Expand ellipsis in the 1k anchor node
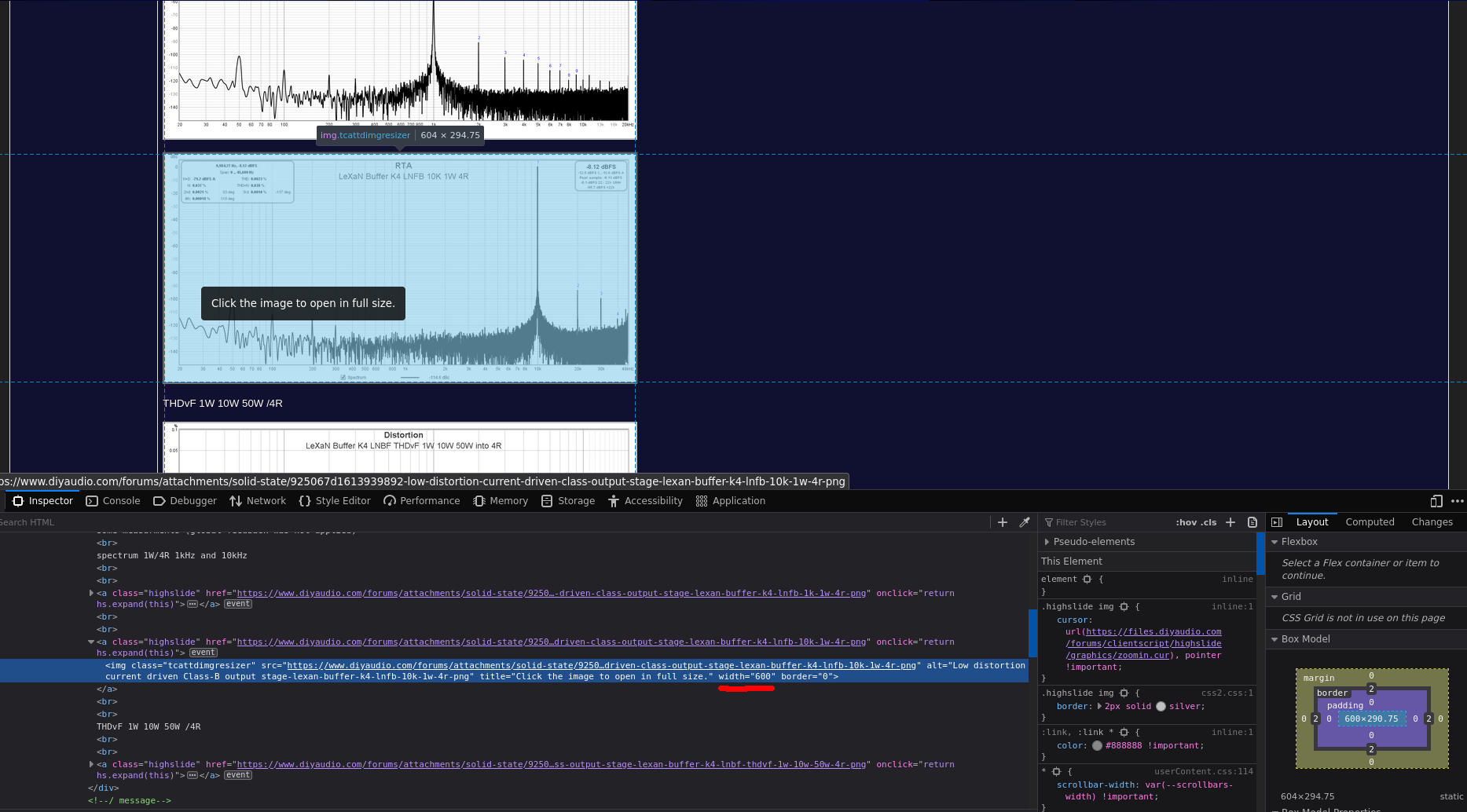Viewport: 1467px width, 812px height. coord(193,604)
